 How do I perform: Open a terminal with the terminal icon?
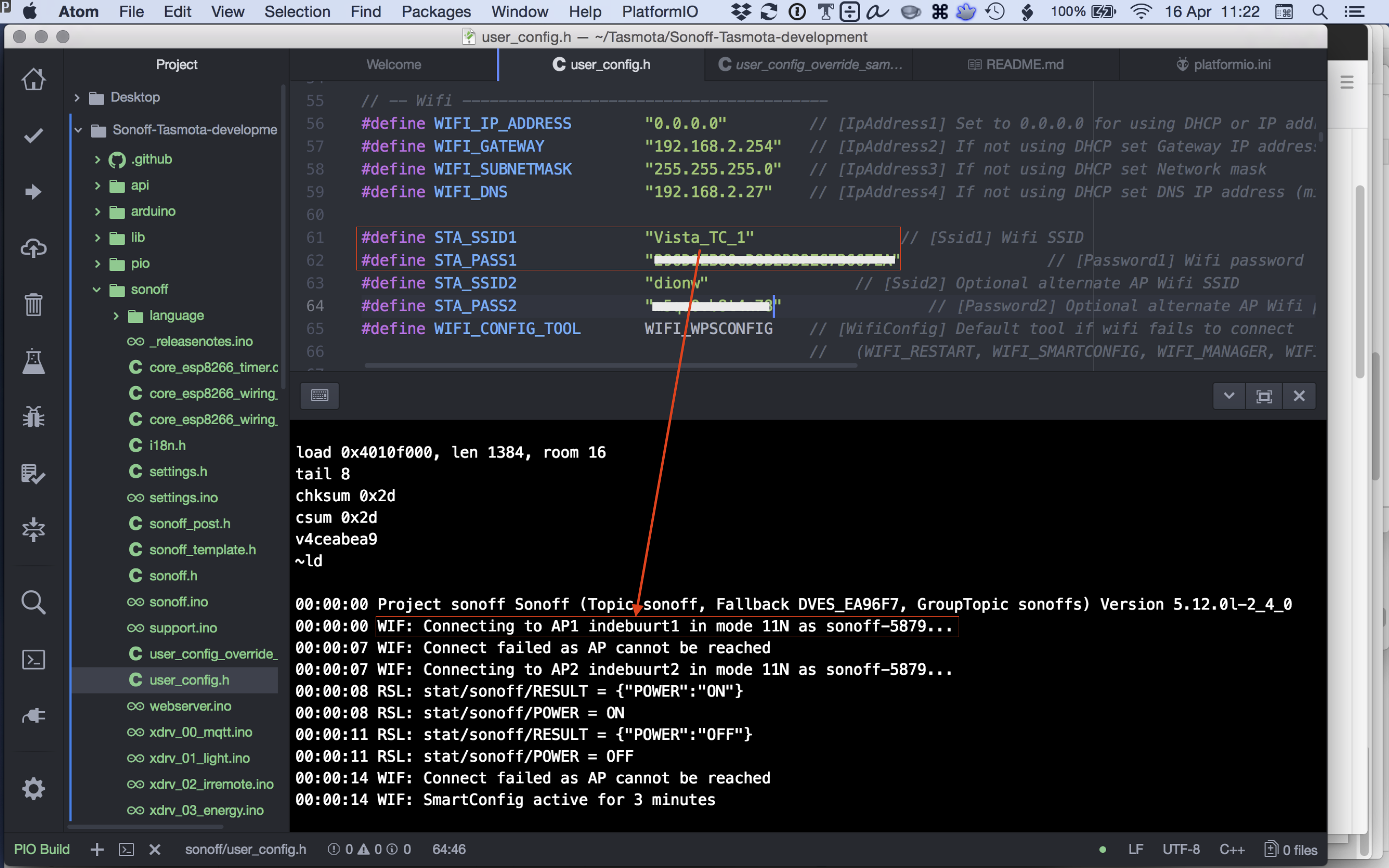tap(33, 659)
